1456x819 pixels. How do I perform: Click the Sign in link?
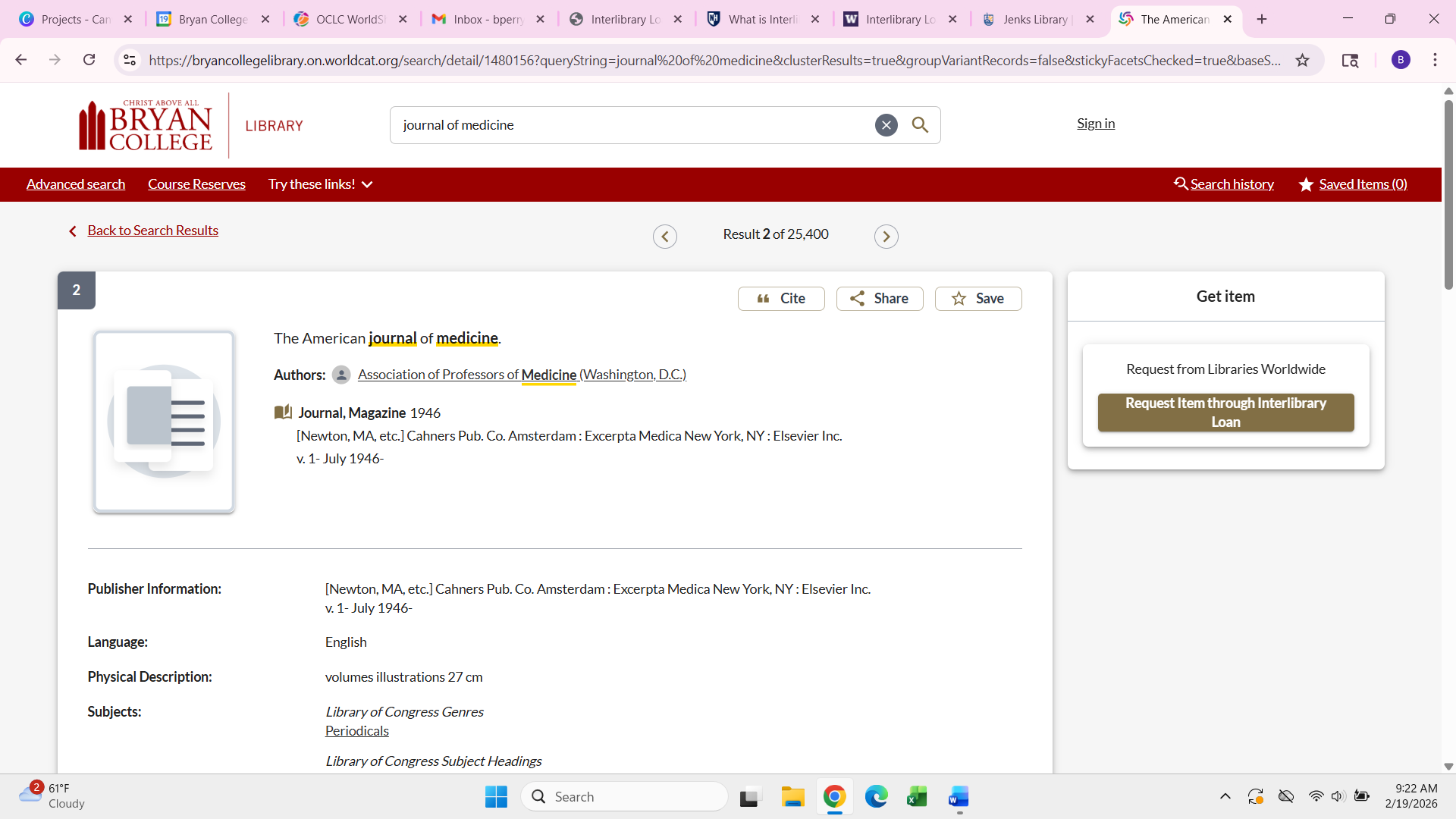coord(1096,124)
